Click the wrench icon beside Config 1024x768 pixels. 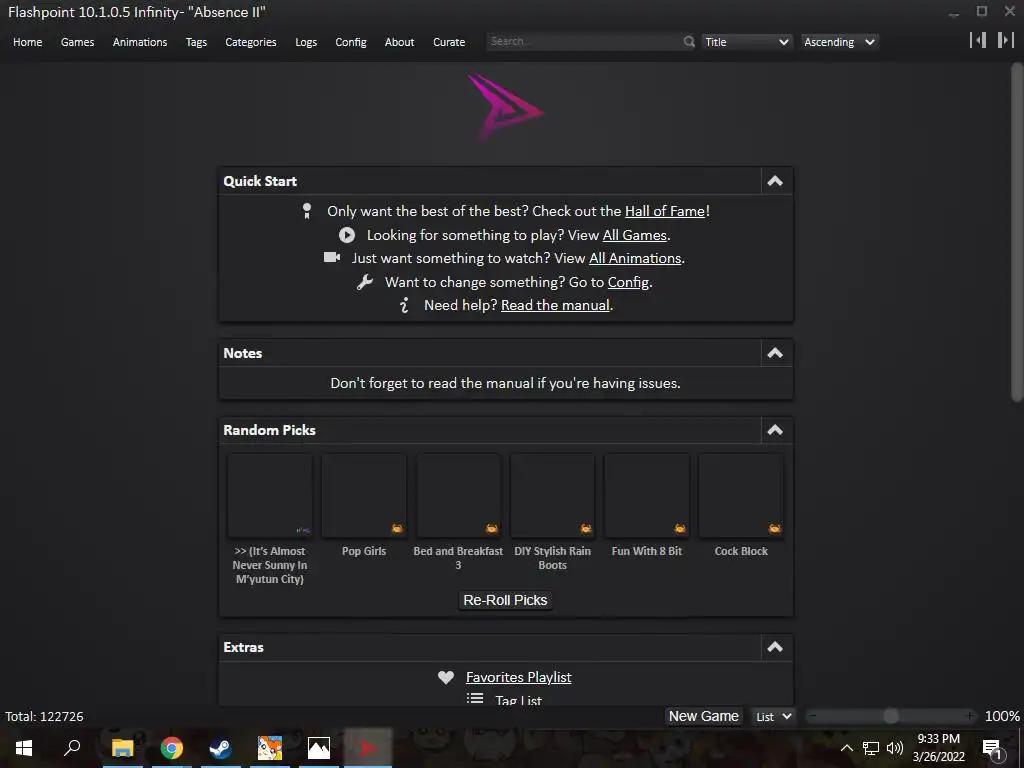click(x=365, y=281)
